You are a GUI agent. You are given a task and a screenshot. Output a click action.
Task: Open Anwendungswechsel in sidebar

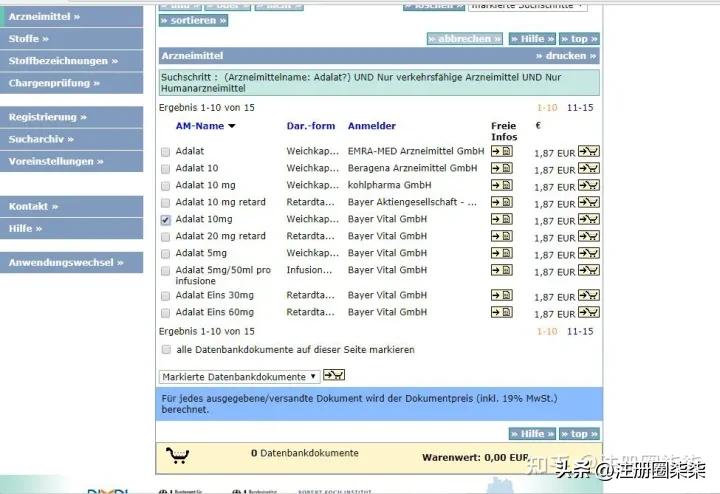click(72, 263)
